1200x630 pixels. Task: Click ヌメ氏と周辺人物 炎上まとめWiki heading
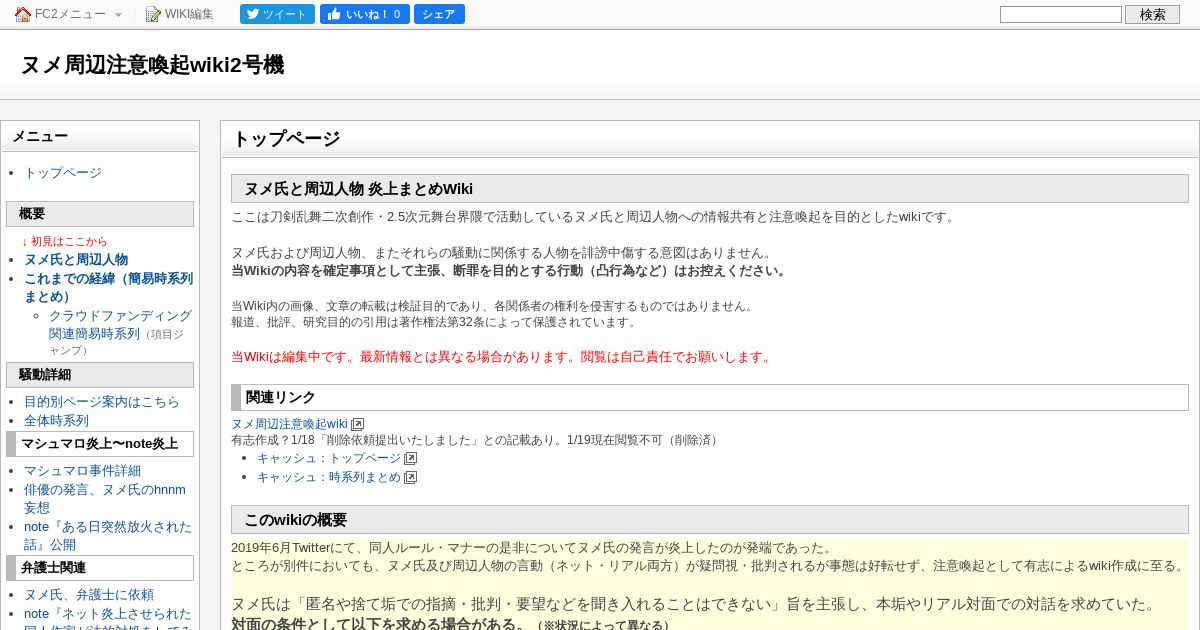pos(710,189)
